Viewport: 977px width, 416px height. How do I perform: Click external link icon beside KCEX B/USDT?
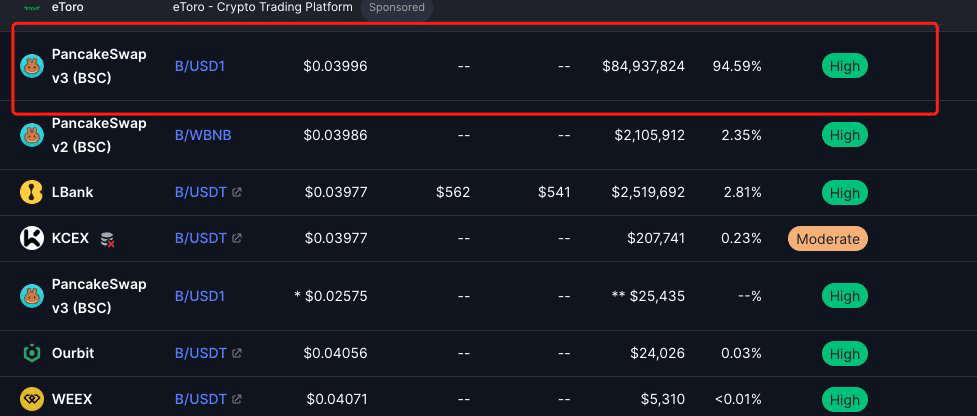click(237, 239)
